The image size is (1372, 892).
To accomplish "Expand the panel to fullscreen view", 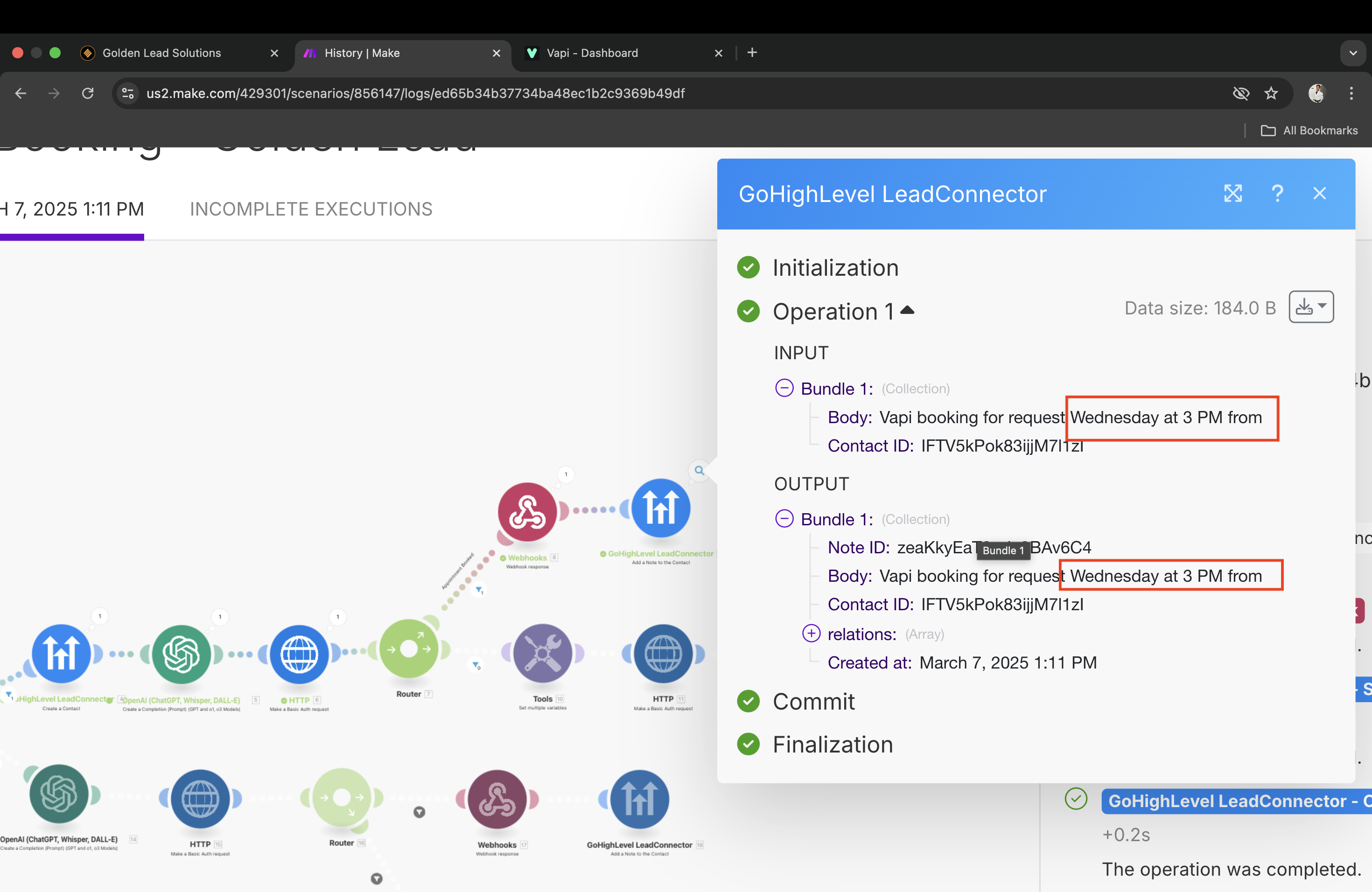I will (x=1232, y=194).
